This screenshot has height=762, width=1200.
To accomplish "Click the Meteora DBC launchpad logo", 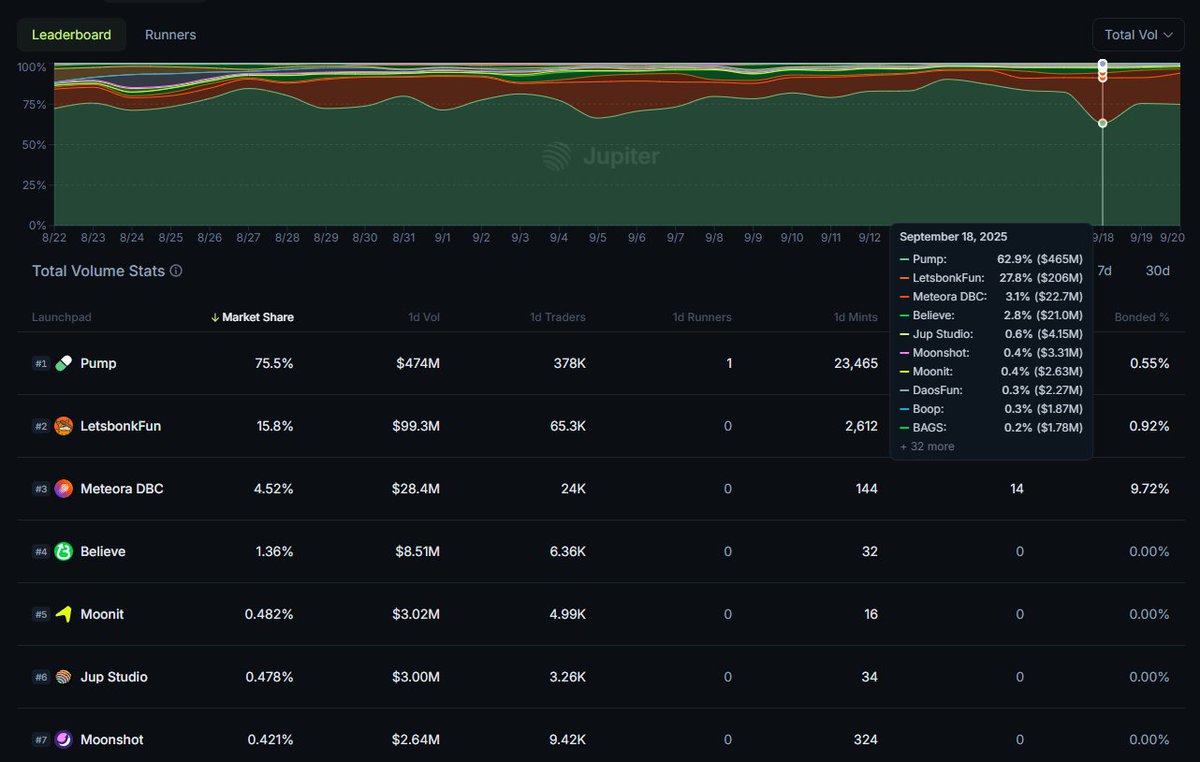I will (63, 489).
